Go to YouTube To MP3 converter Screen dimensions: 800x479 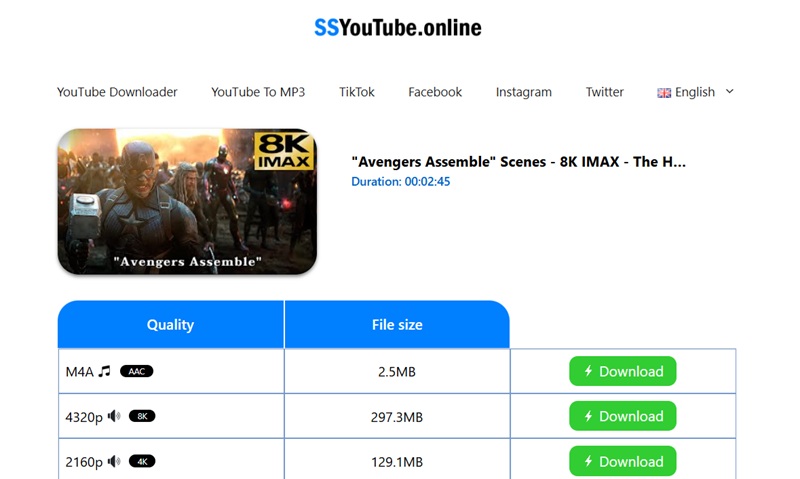258,92
